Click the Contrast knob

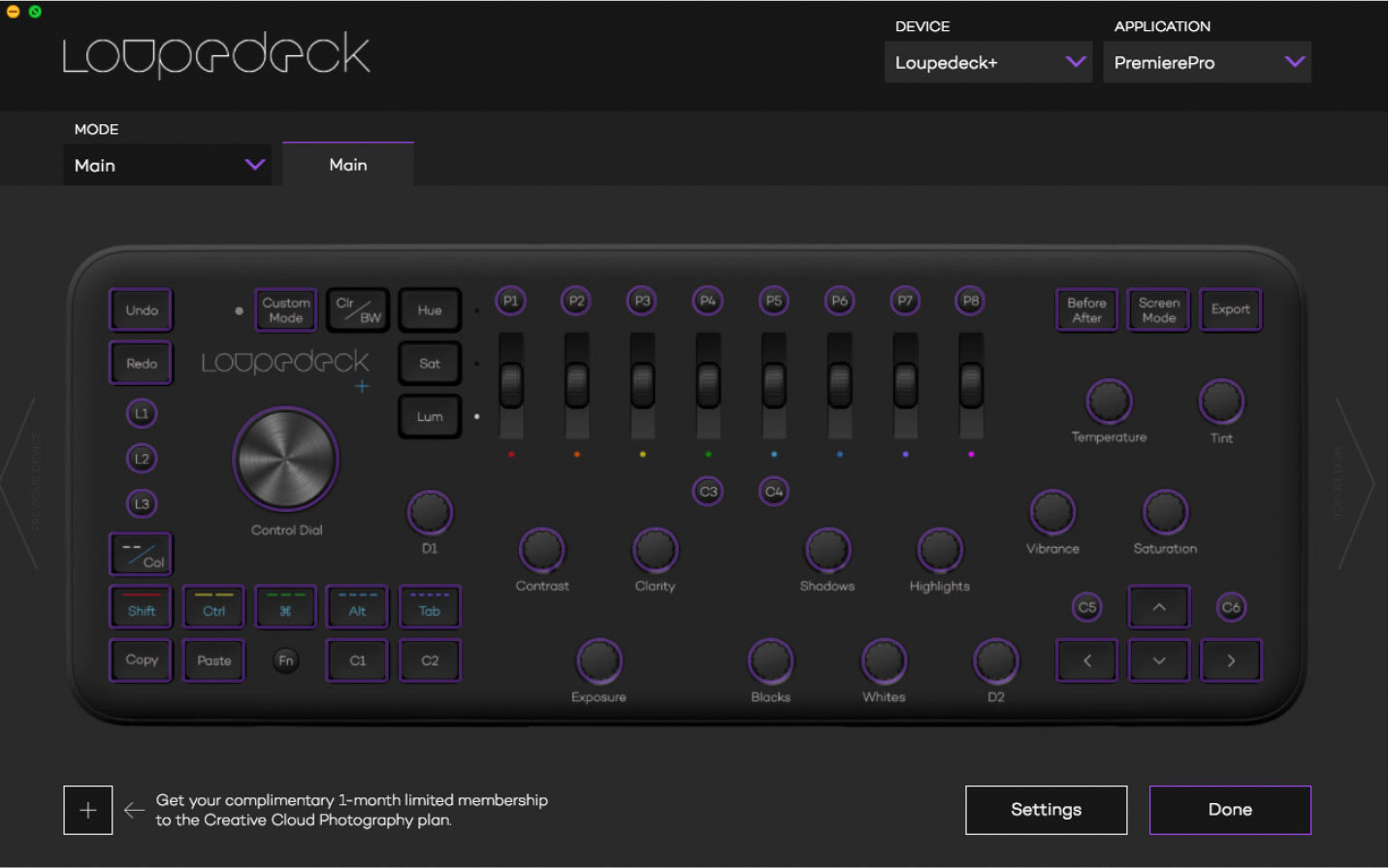tap(542, 550)
